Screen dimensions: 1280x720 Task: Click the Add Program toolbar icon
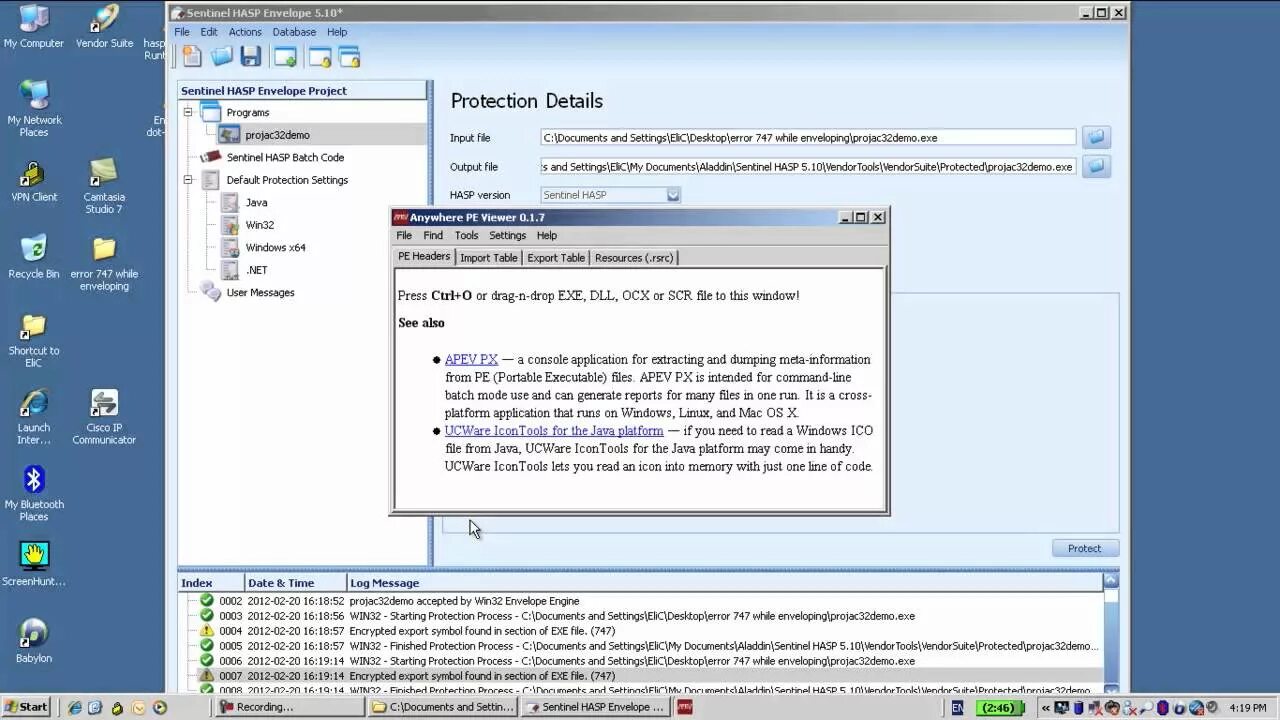[x=285, y=57]
